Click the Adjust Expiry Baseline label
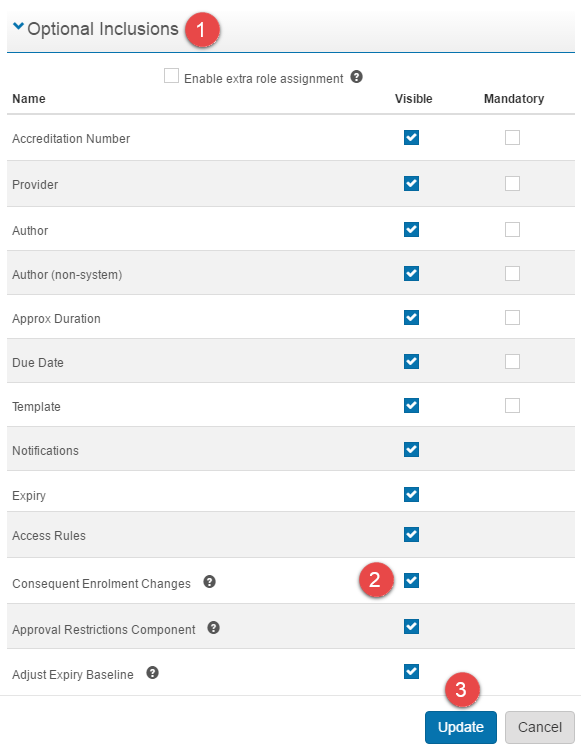This screenshot has width=581, height=754. [x=73, y=675]
